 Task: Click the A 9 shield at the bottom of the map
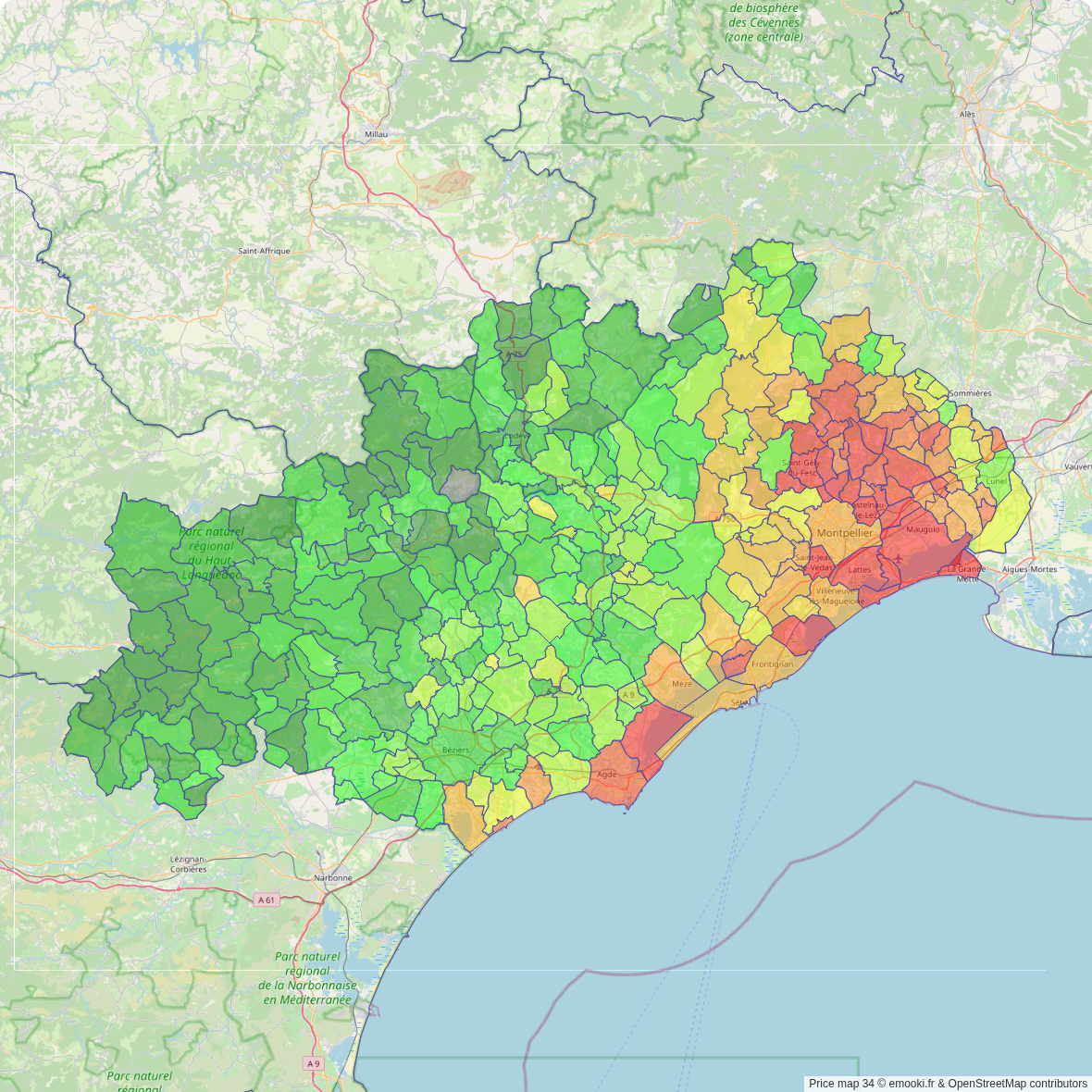(x=314, y=1063)
